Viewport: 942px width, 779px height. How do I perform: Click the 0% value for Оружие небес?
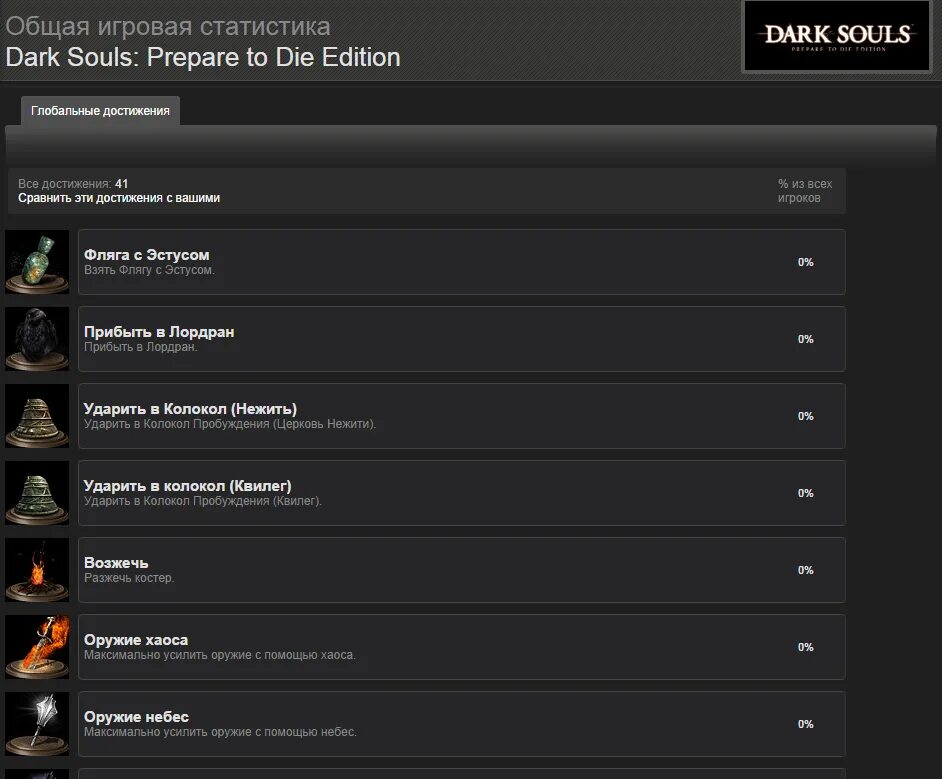click(x=806, y=724)
